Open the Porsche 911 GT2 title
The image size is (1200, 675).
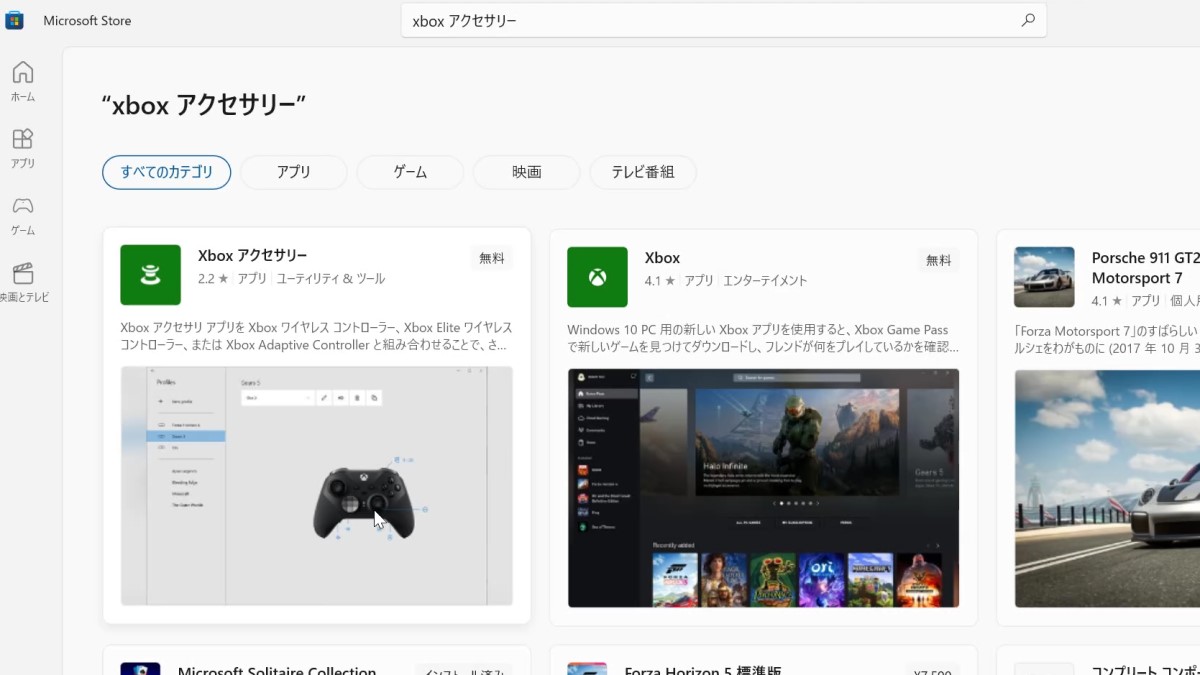pos(1145,268)
